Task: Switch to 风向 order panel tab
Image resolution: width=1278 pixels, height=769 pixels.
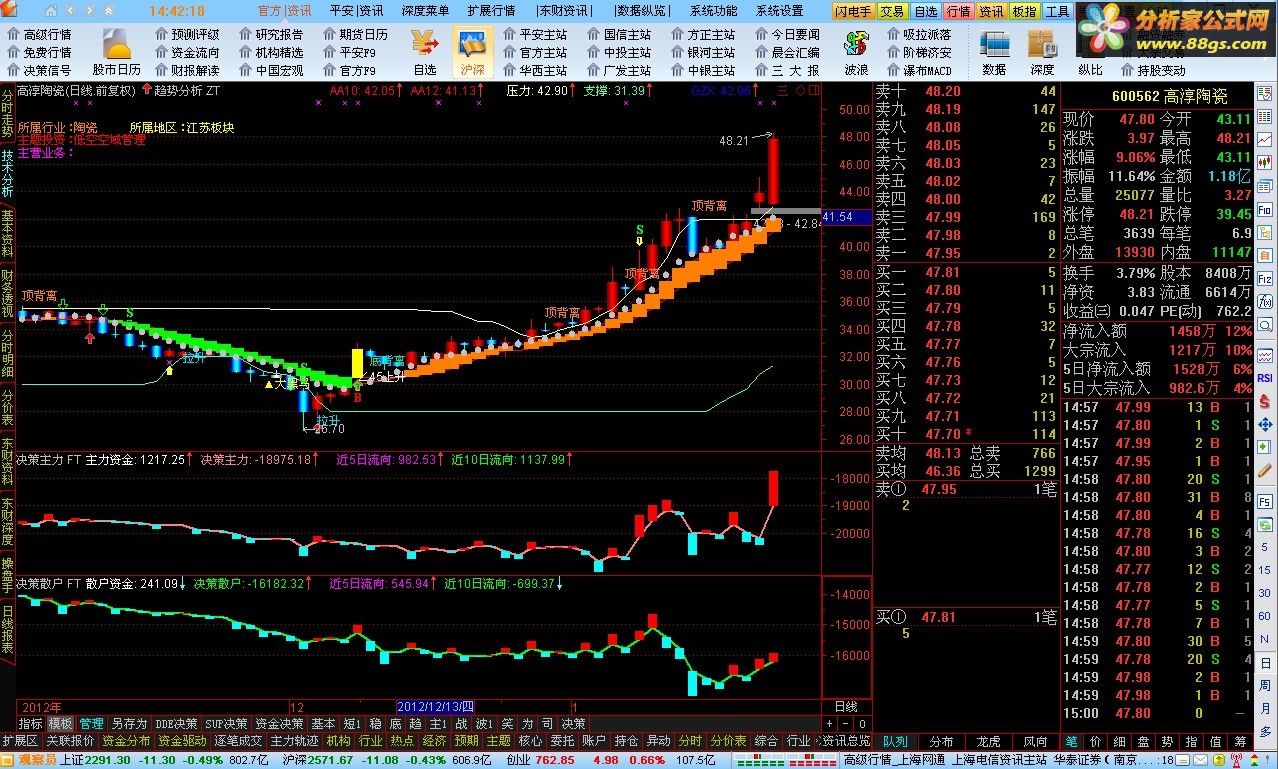Action: [1035, 741]
